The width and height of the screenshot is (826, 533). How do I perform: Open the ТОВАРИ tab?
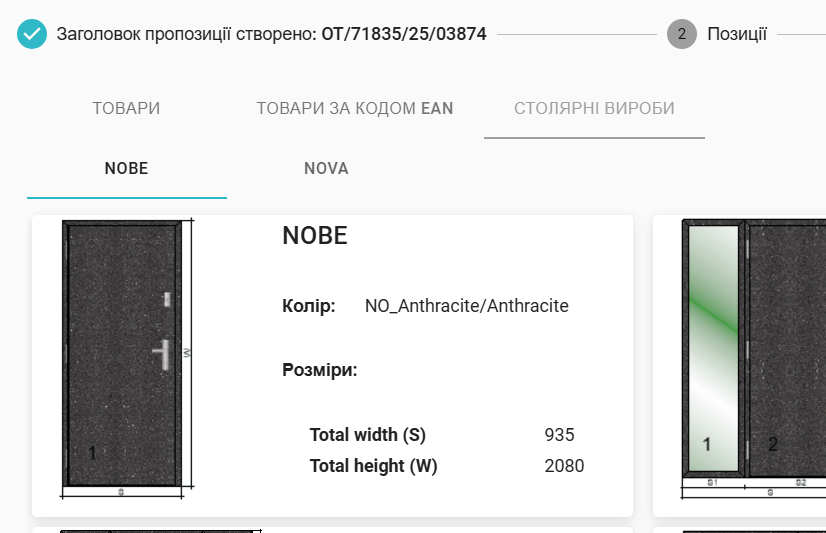click(126, 109)
